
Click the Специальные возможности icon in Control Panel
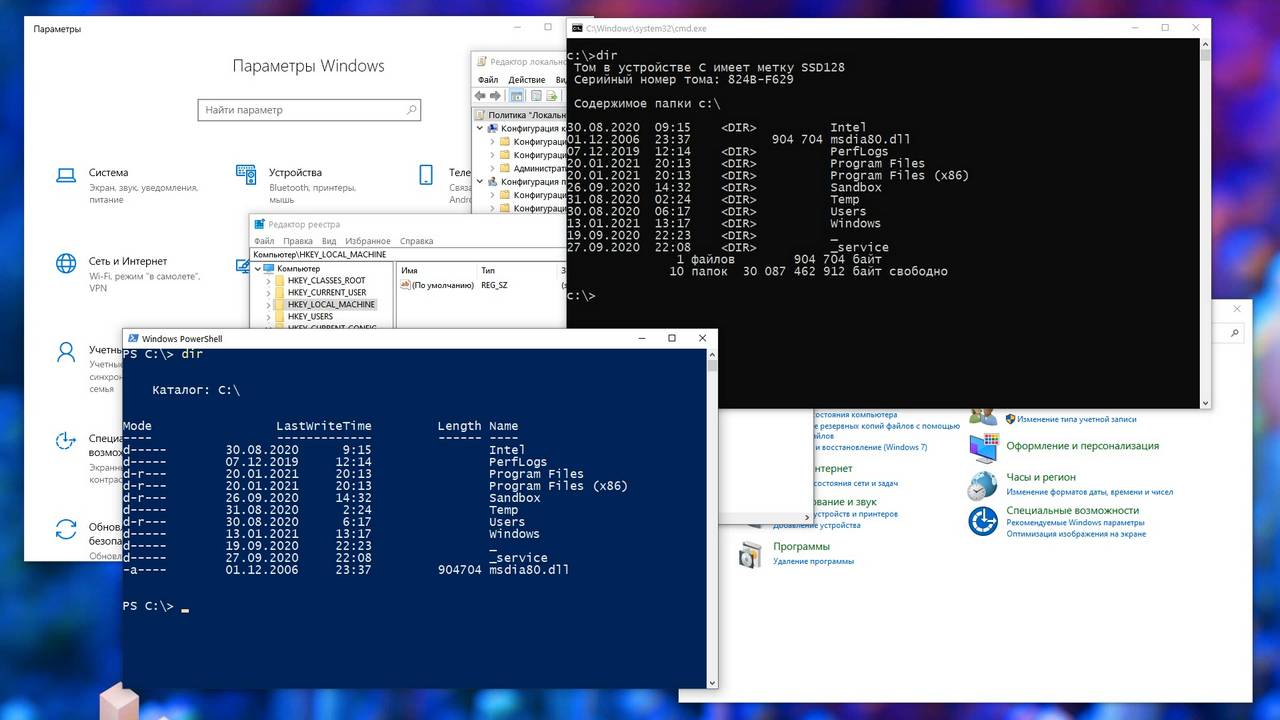pyautogui.click(x=982, y=521)
